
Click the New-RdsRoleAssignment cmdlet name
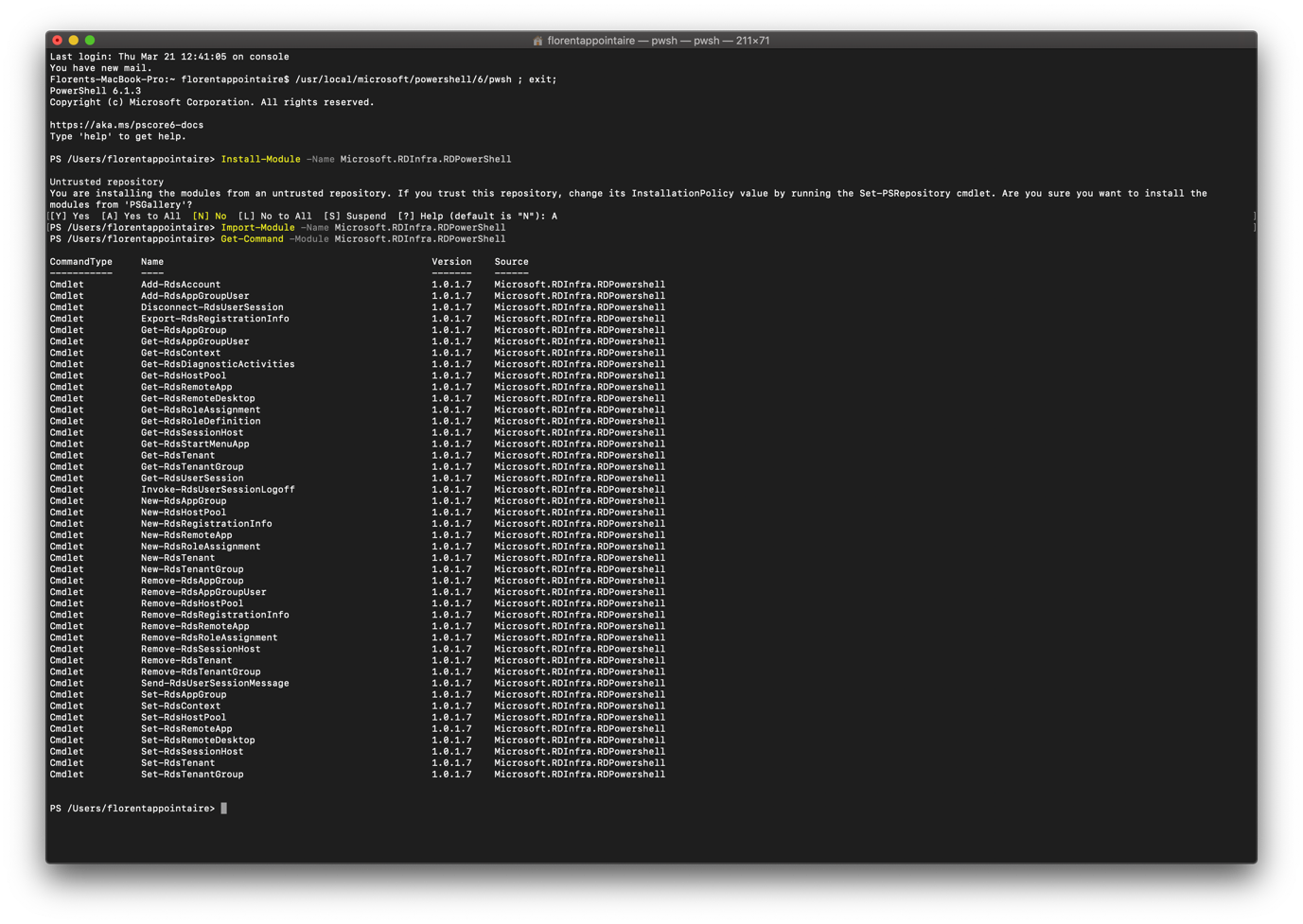[201, 546]
